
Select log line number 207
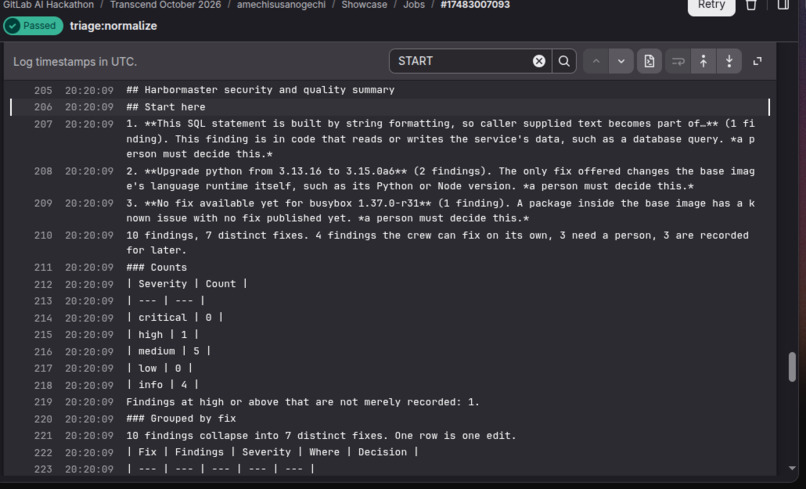[43, 124]
